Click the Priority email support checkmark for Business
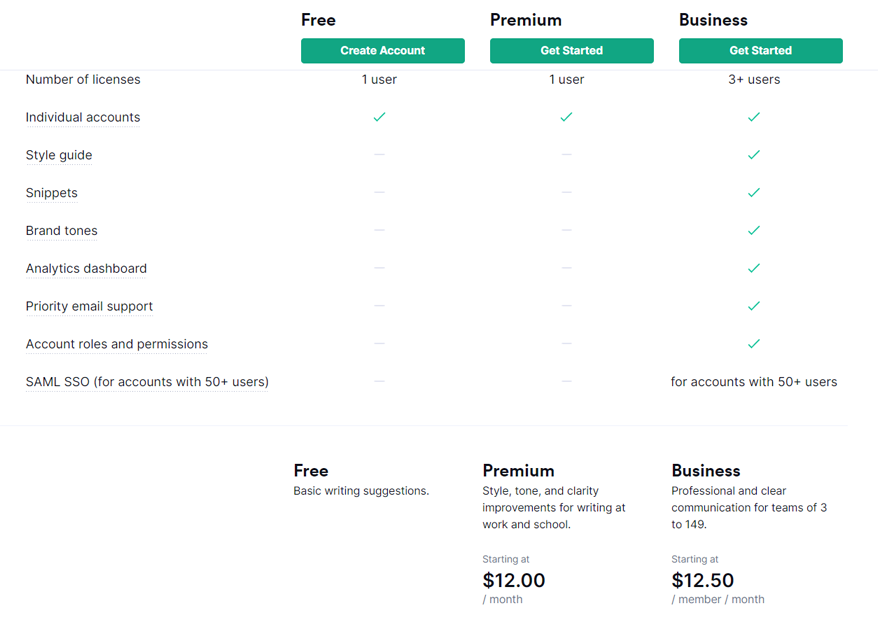Screen dimensions: 878x619 [754, 306]
